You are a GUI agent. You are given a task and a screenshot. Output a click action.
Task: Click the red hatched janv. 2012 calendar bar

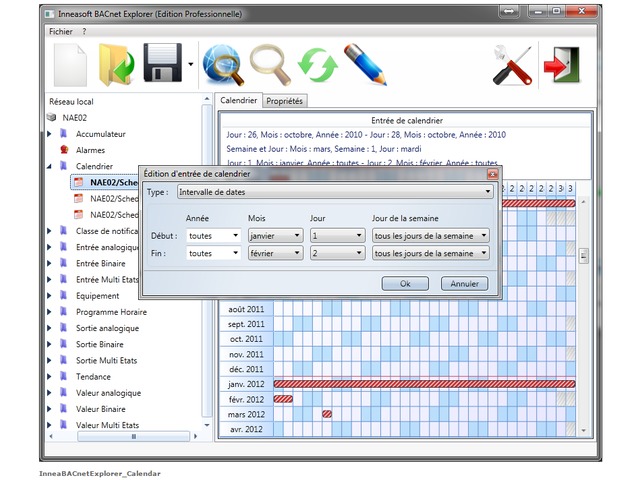click(424, 383)
